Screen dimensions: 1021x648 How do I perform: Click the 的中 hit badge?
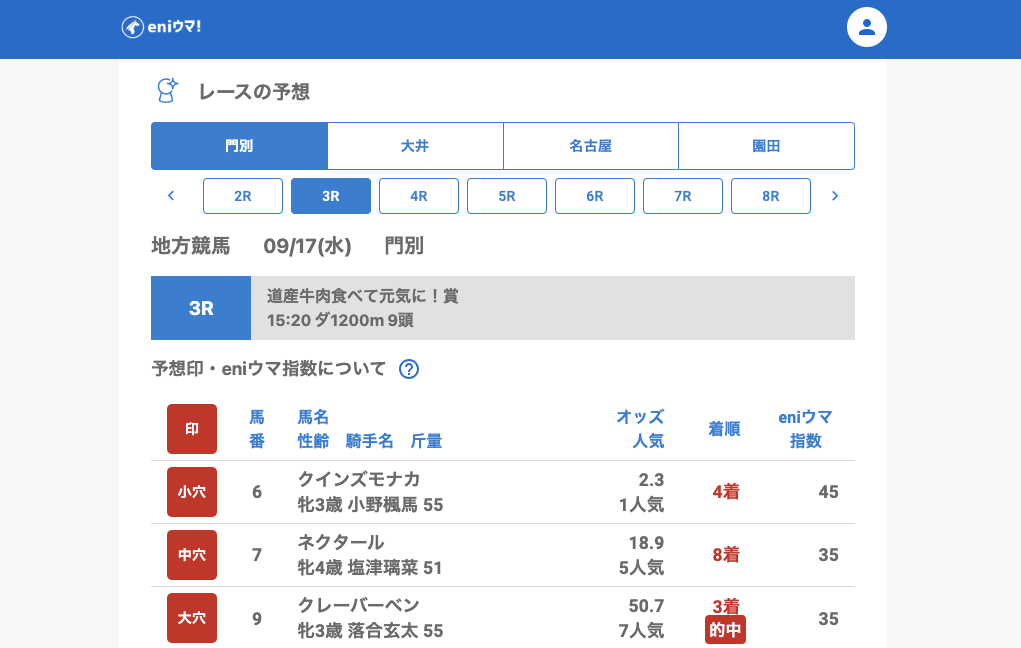click(x=725, y=630)
